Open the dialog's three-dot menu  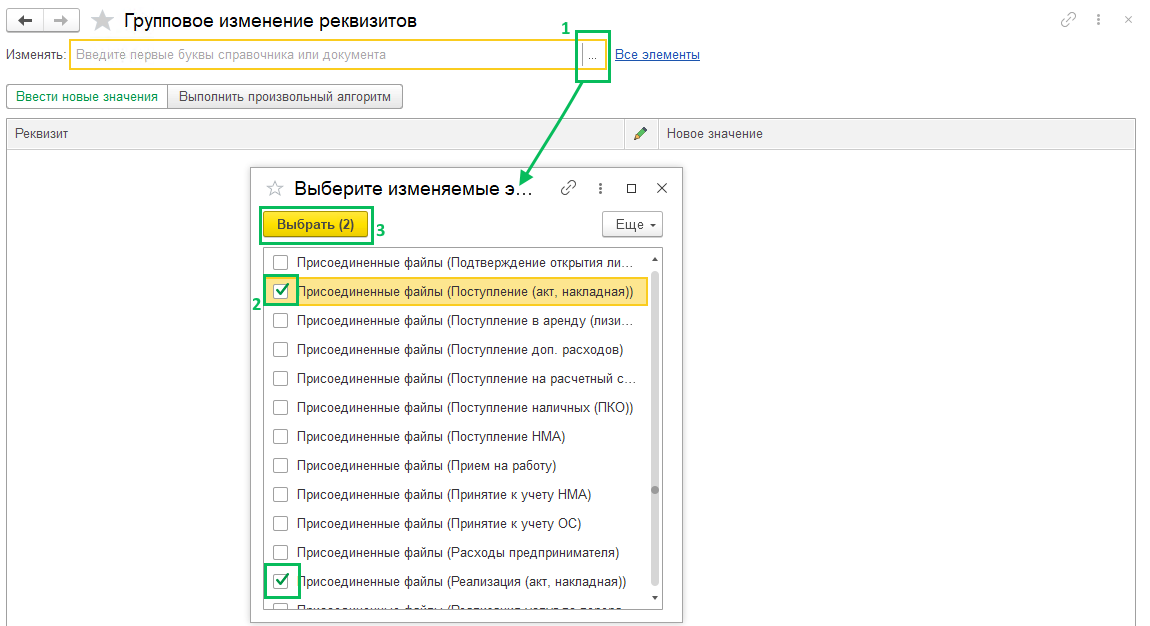click(x=600, y=188)
